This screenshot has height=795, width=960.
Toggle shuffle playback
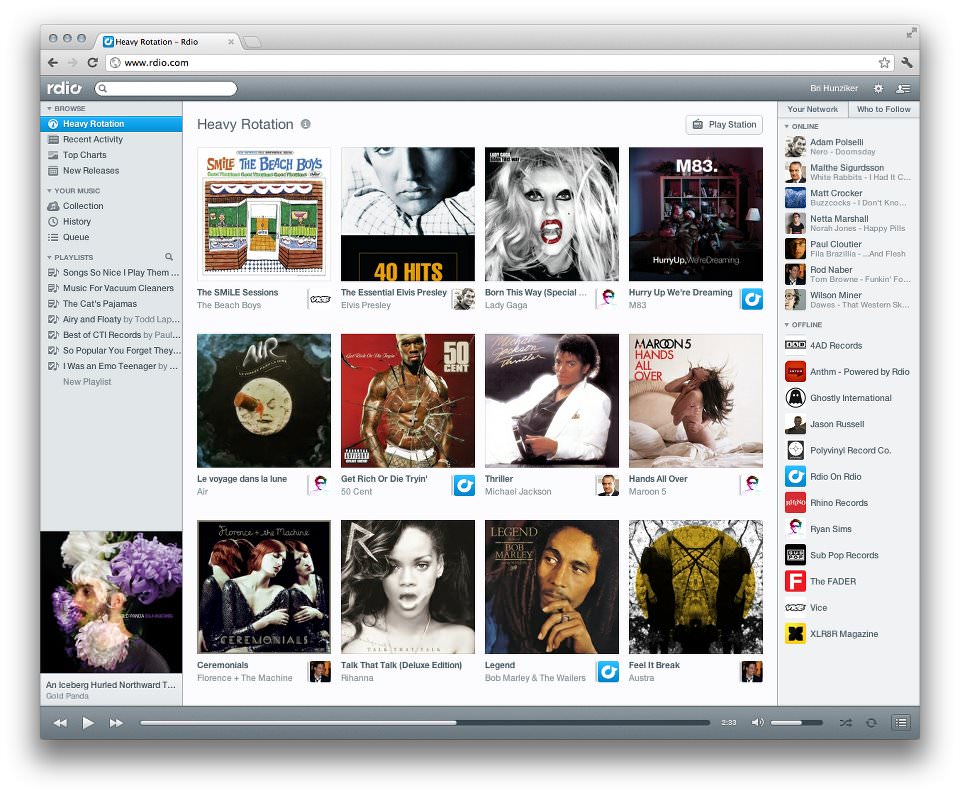click(x=846, y=723)
